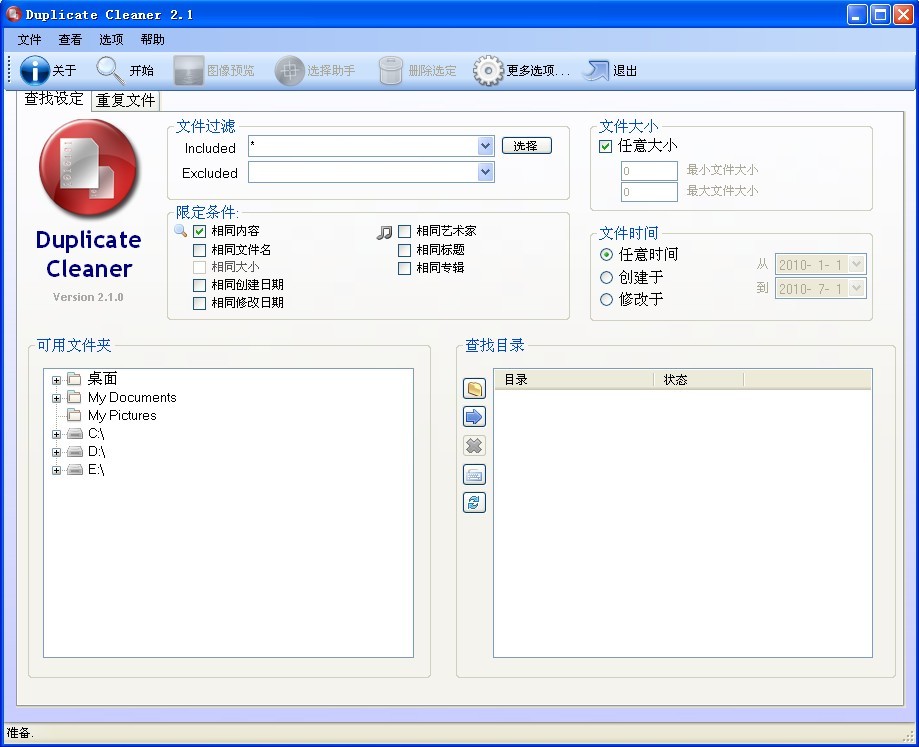Uncheck the 相同内容 checkbox
This screenshot has height=747, width=919.
click(200, 232)
